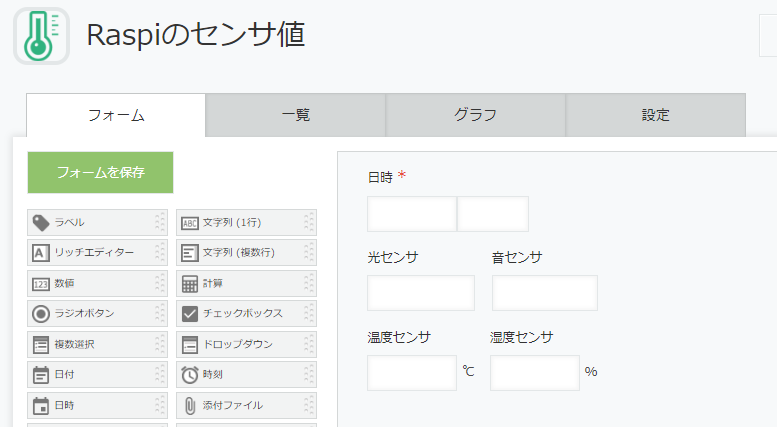Click the 添付ファイル field label
The image size is (777, 427).
(x=233, y=405)
